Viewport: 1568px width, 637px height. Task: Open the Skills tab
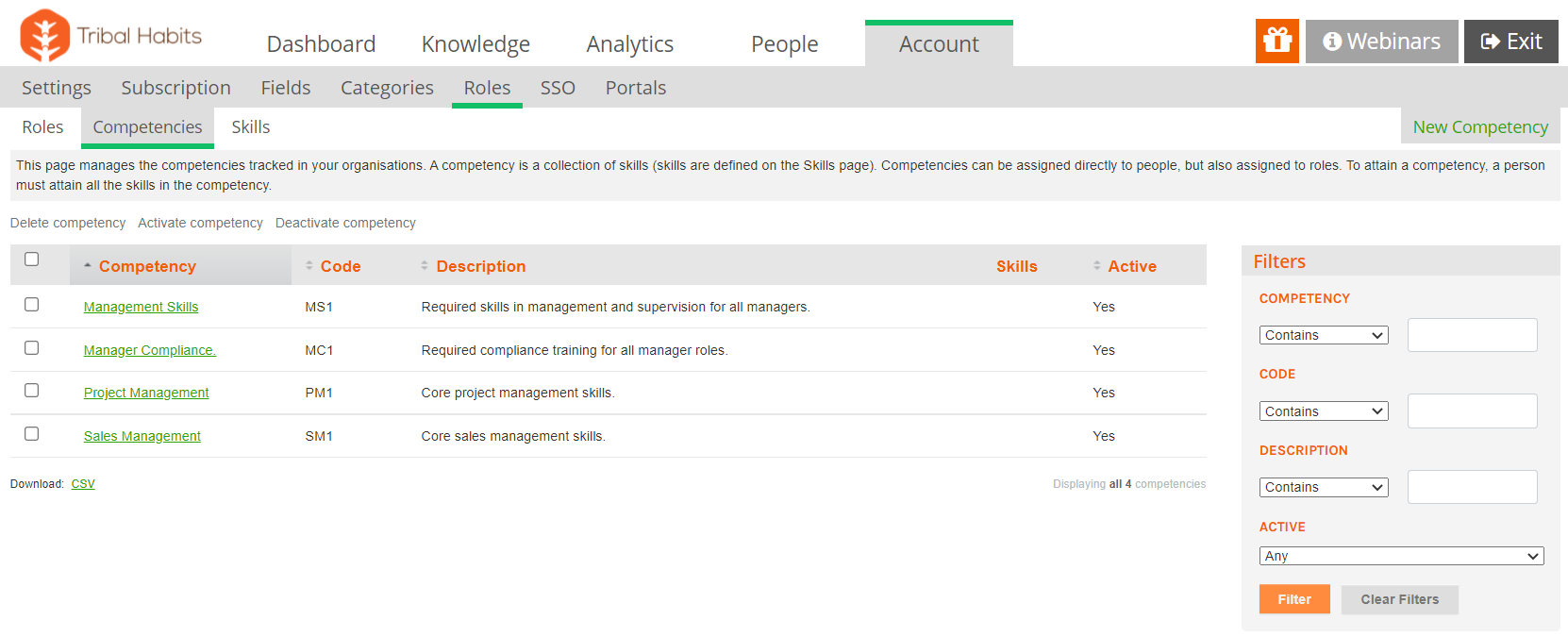click(x=251, y=127)
